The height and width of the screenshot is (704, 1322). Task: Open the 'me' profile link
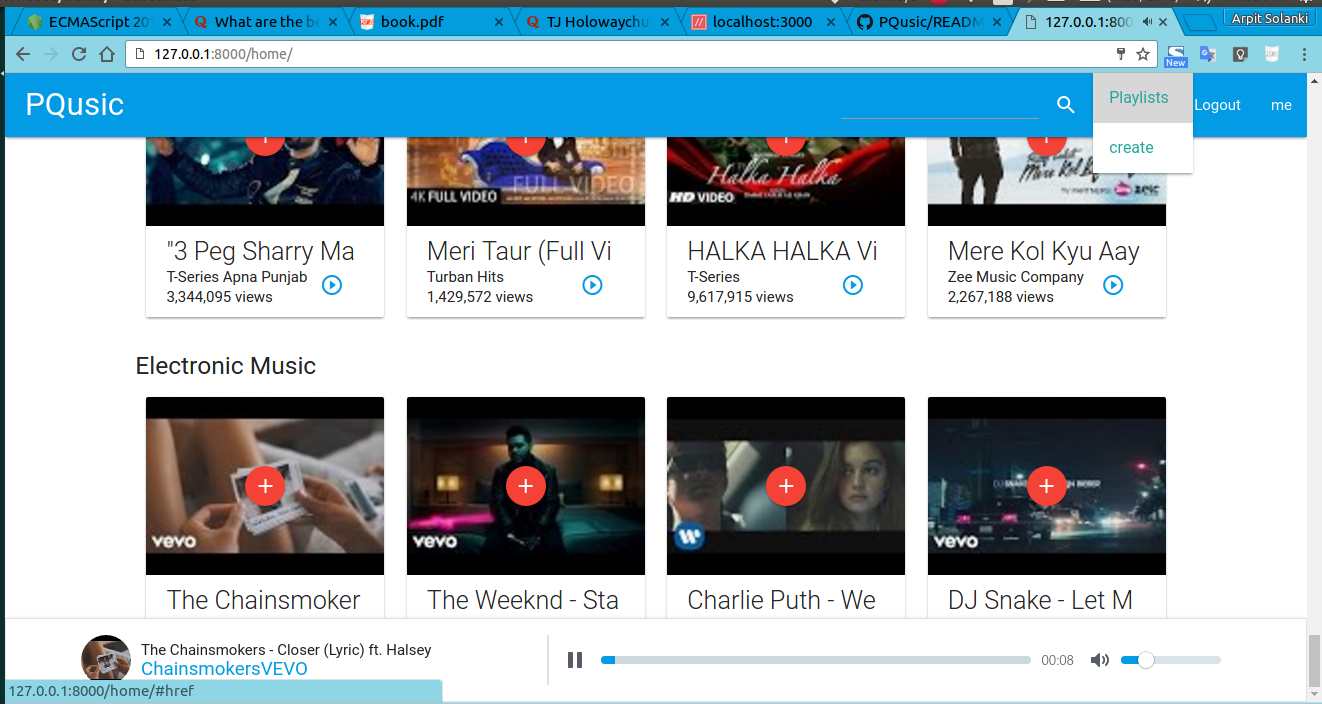1281,105
